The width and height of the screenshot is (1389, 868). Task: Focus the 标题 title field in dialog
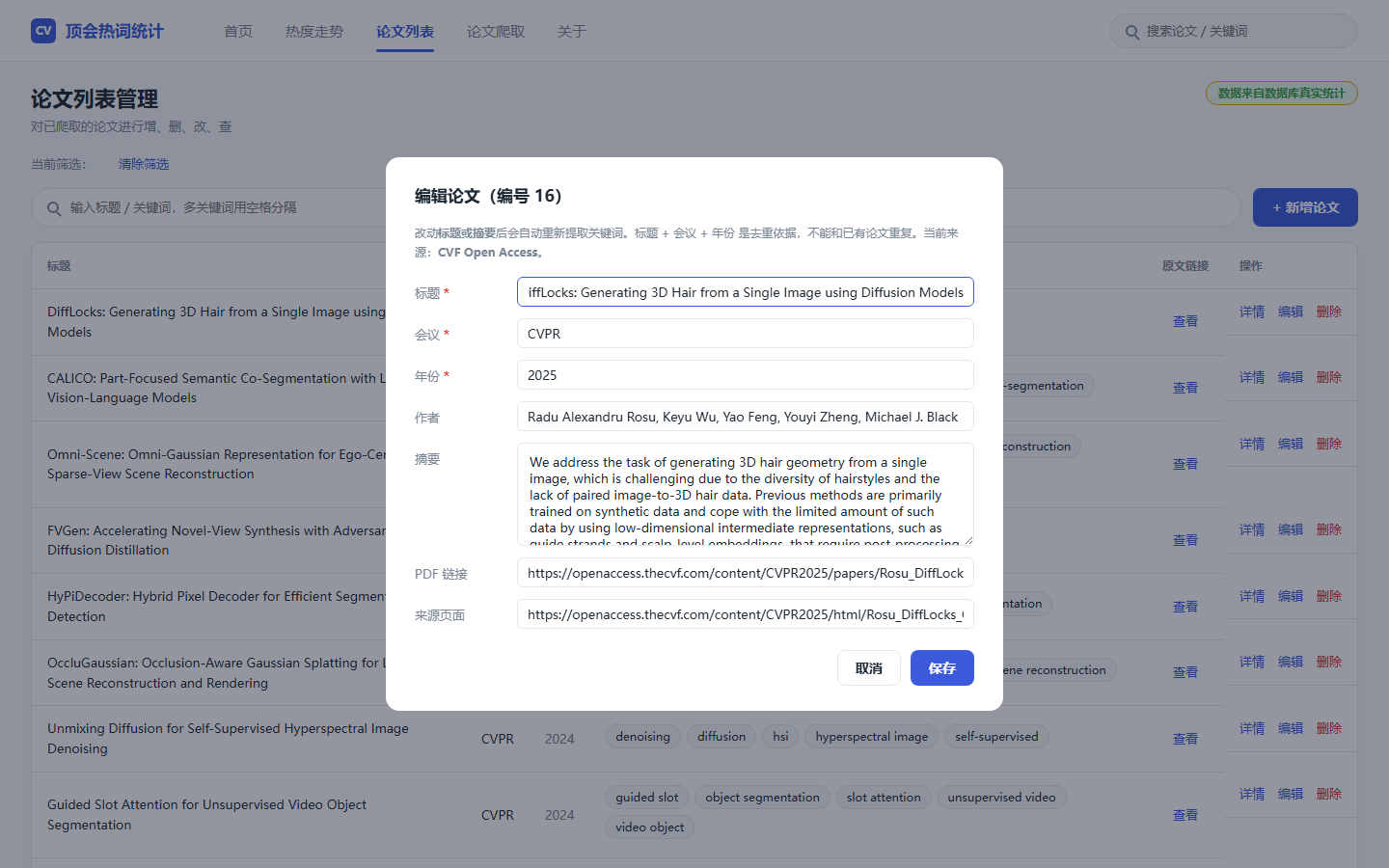click(x=746, y=292)
